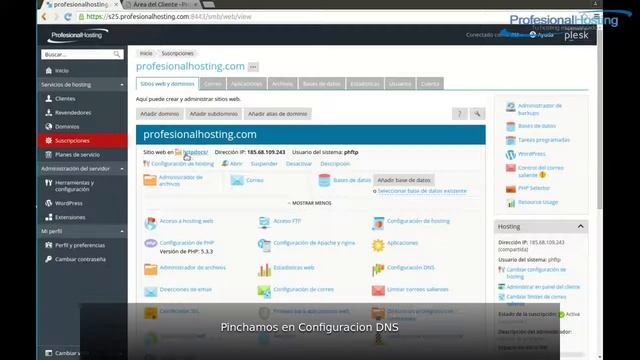Screen dimensions: 640x360
Task: Switch to the Aplicaciones tab
Action: pos(247,84)
